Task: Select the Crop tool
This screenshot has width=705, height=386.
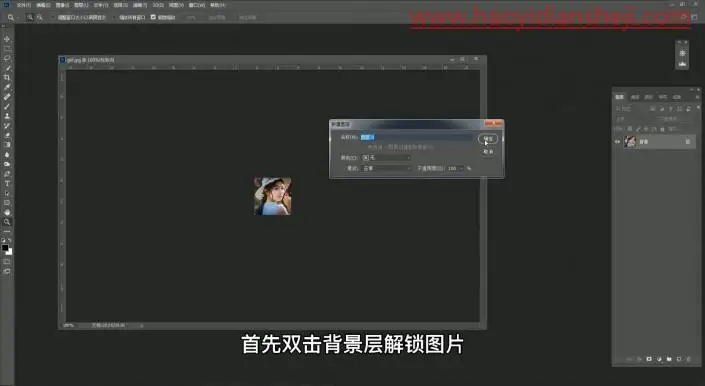Action: 7,77
